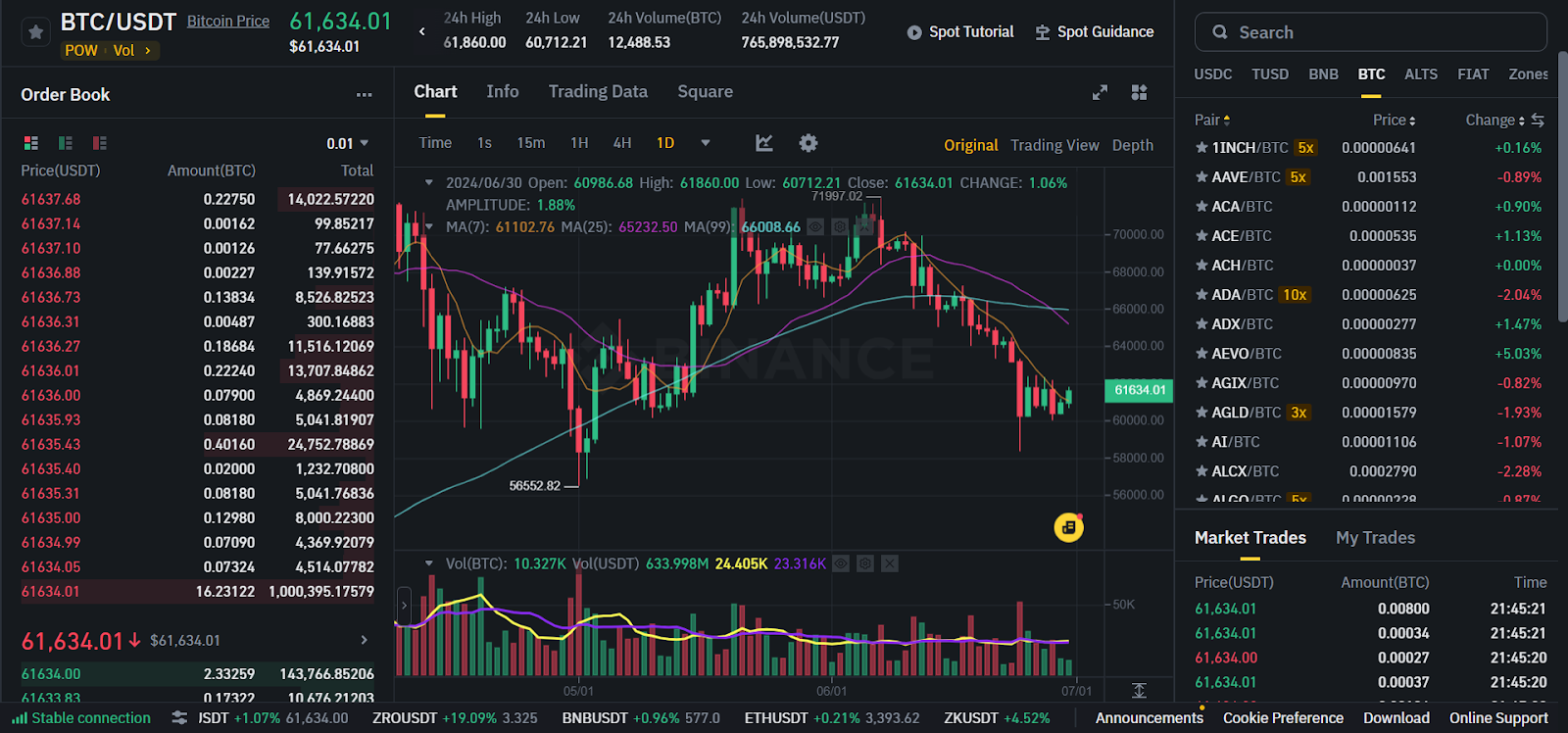Sort pairs by Price column
Image resolution: width=1568 pixels, height=733 pixels.
pyautogui.click(x=1394, y=120)
